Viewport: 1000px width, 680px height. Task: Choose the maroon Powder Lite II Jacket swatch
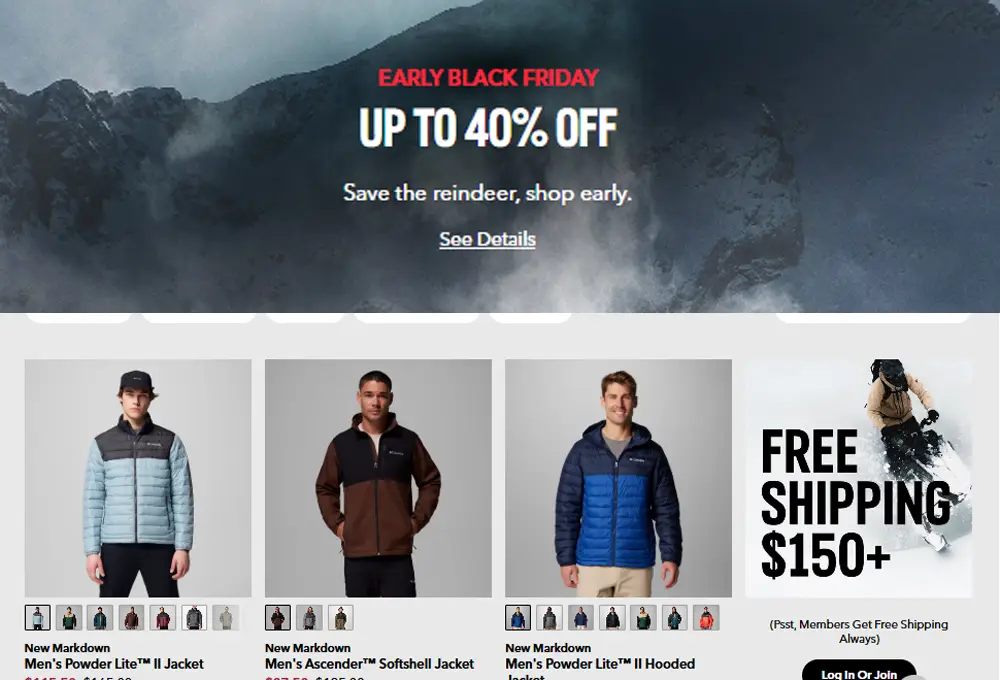pyautogui.click(x=163, y=617)
